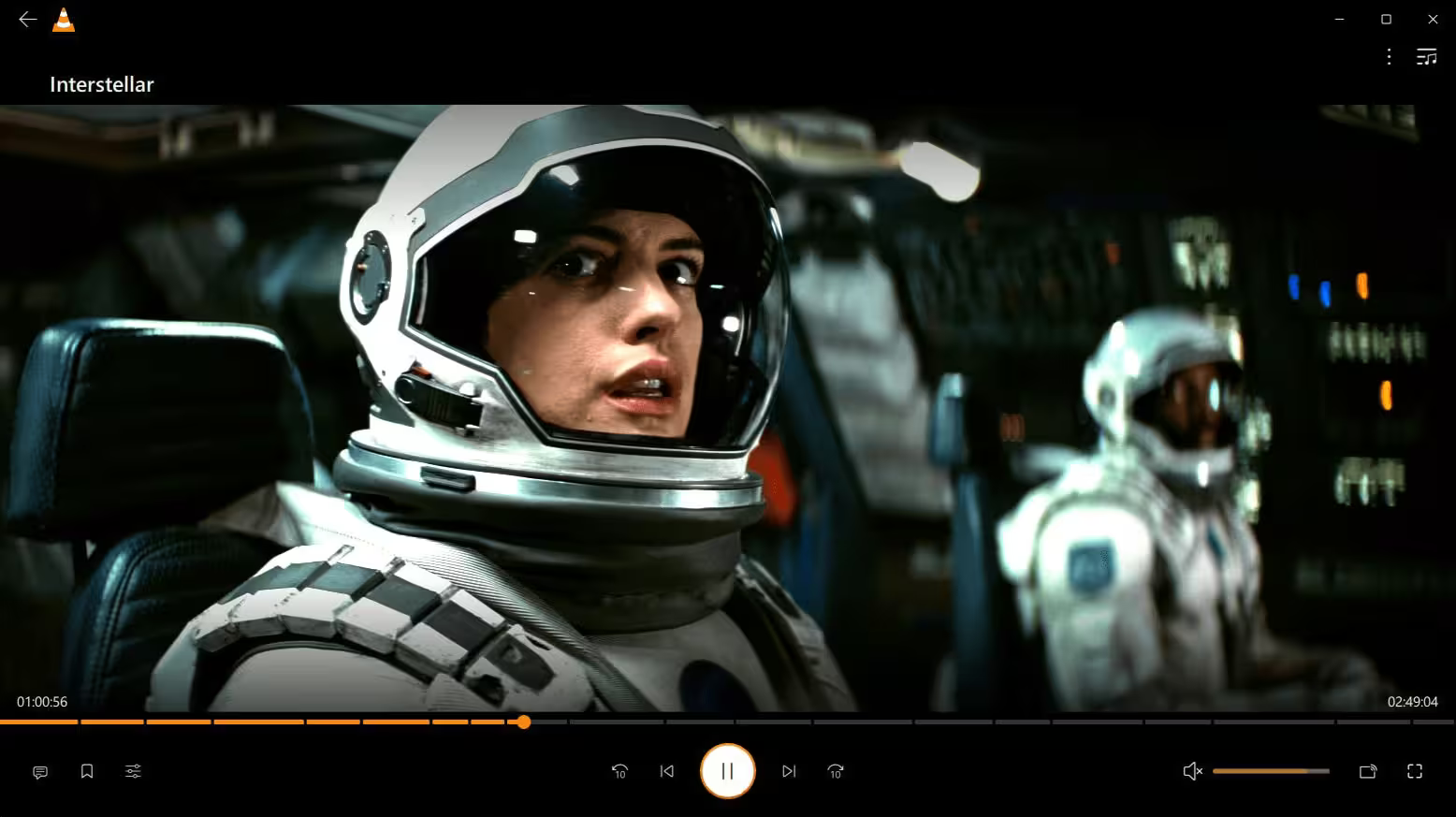Viewport: 1456px width, 817px height.
Task: Click the seek bar playhead handle
Action: (x=524, y=722)
